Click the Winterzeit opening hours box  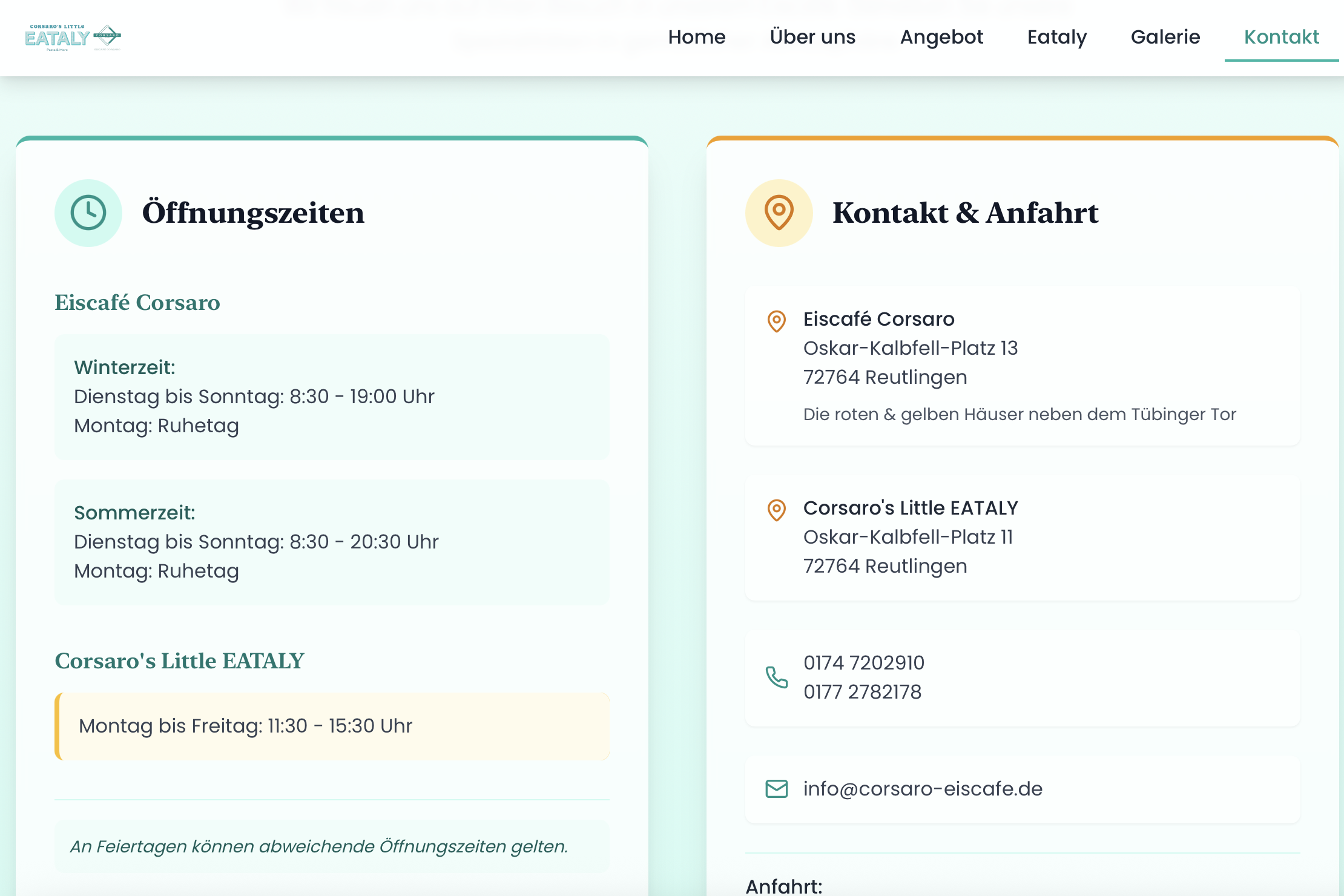tap(332, 397)
